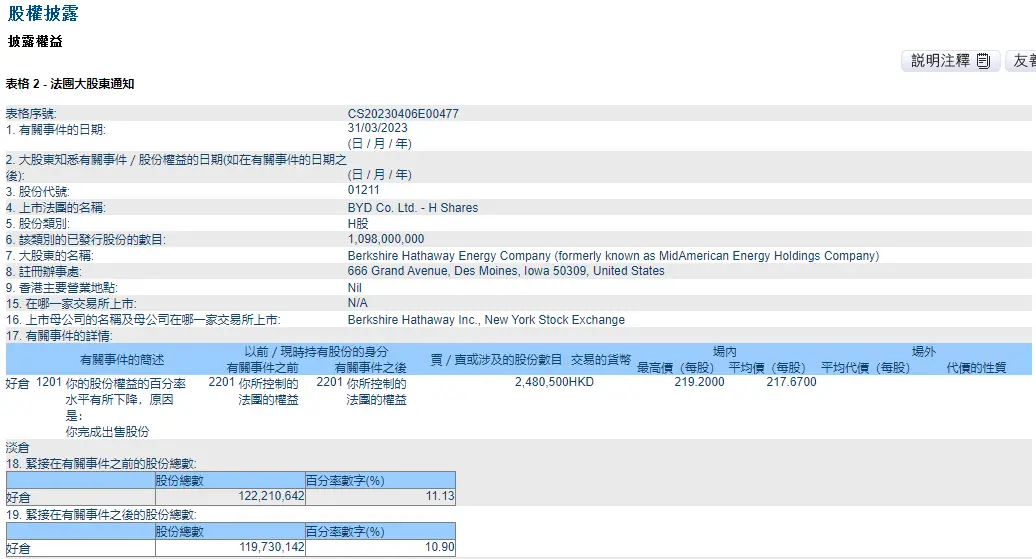
Task: Click the highest price 219.2000
Action: pos(699,382)
